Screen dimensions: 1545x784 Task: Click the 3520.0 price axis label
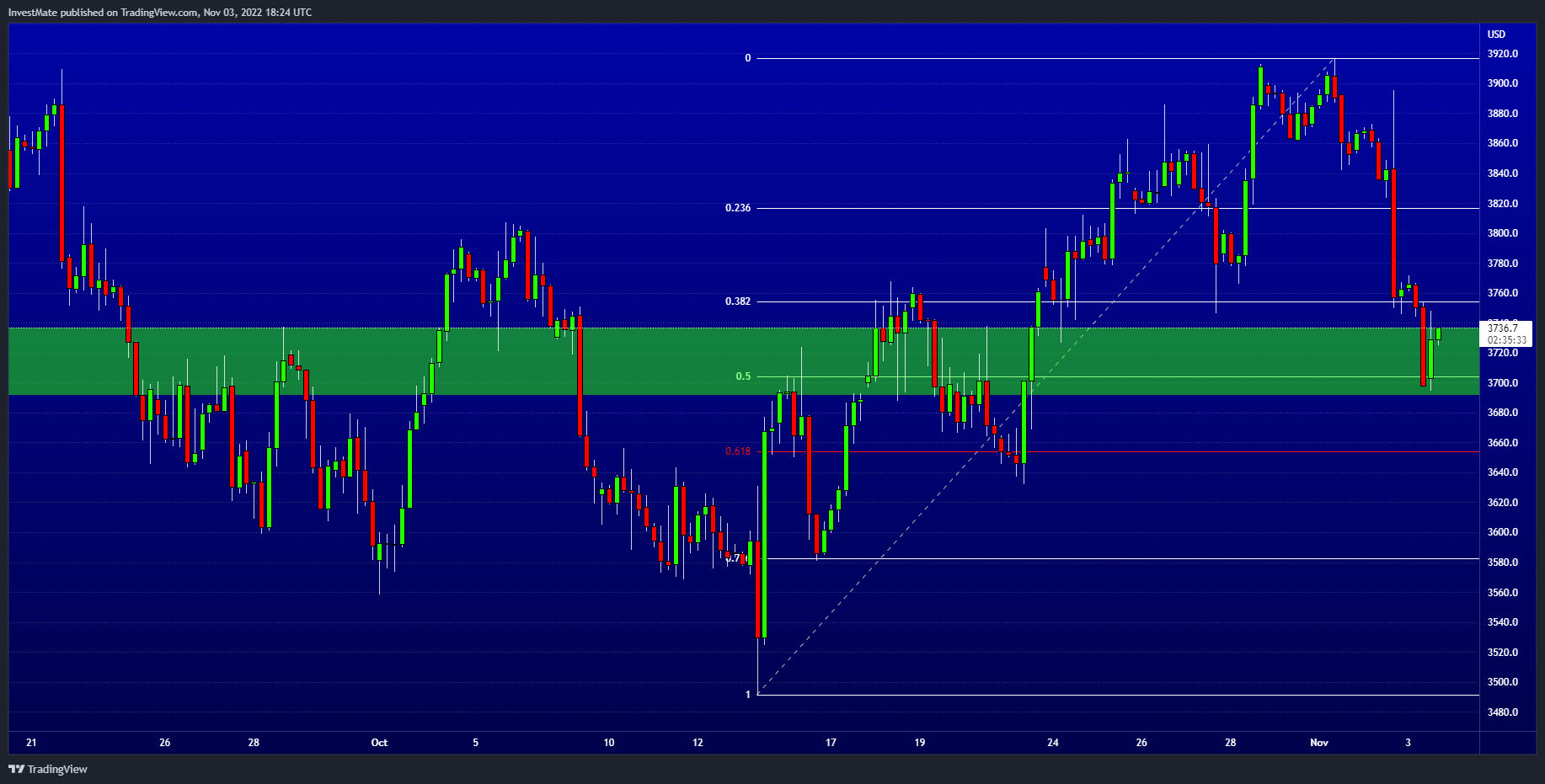[x=1503, y=653]
